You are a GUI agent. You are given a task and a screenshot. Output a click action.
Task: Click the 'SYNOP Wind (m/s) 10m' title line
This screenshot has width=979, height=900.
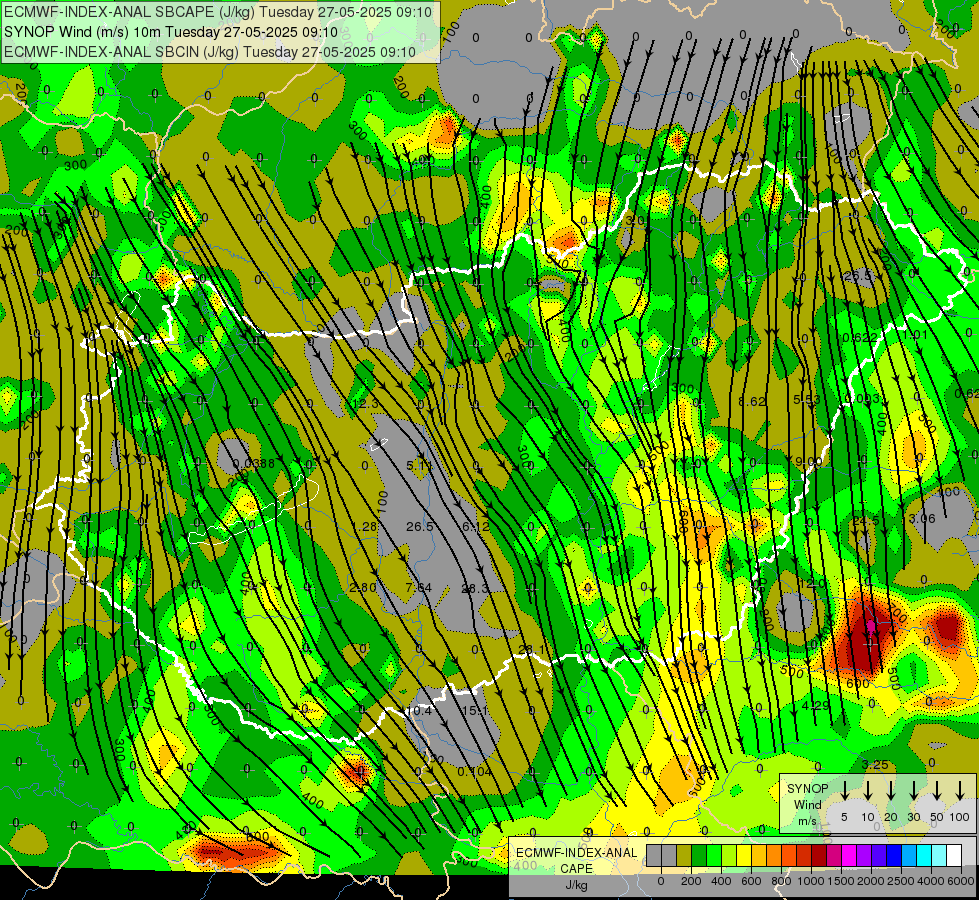pos(171,32)
